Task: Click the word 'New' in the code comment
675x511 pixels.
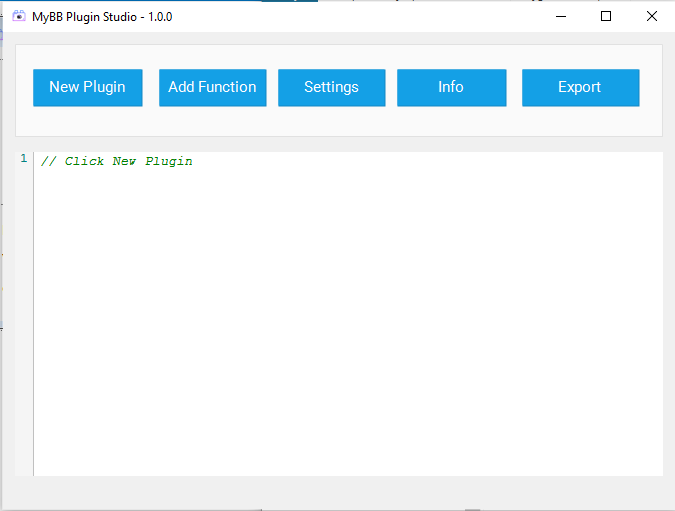Action: tap(124, 162)
